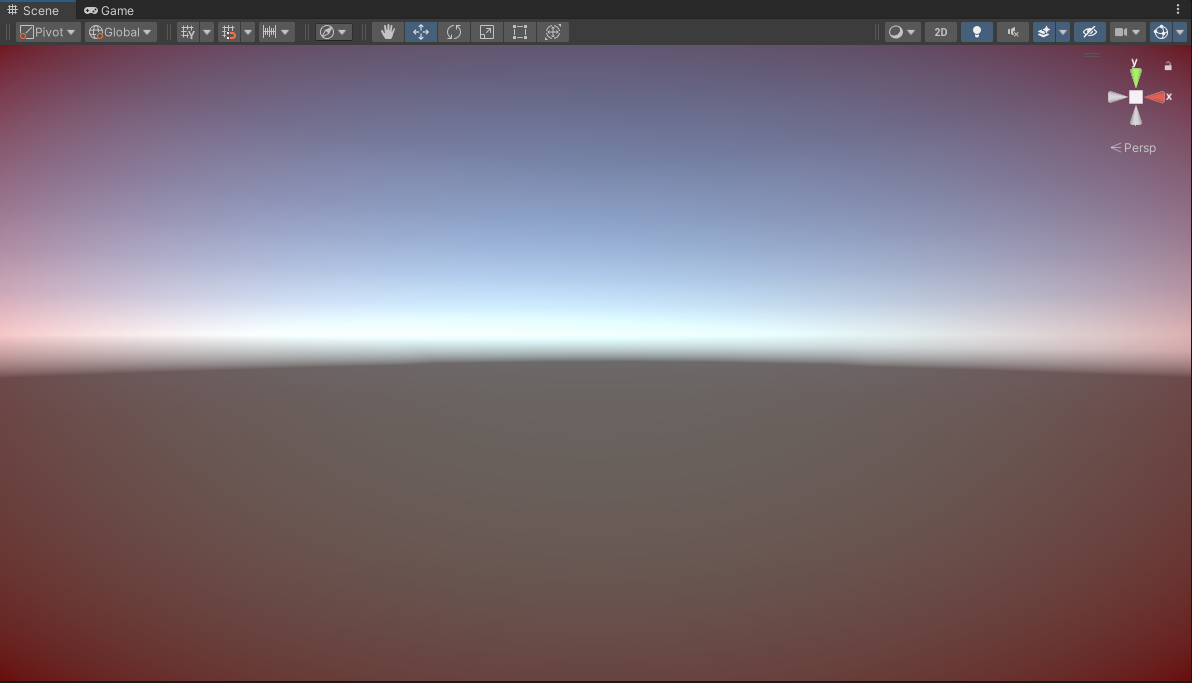1192x683 pixels.
Task: Toggle scene lighting with lightbulb button
Action: (x=977, y=32)
